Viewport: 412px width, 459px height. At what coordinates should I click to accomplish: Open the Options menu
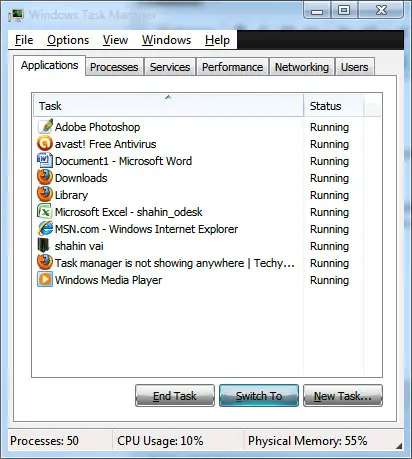click(x=68, y=40)
